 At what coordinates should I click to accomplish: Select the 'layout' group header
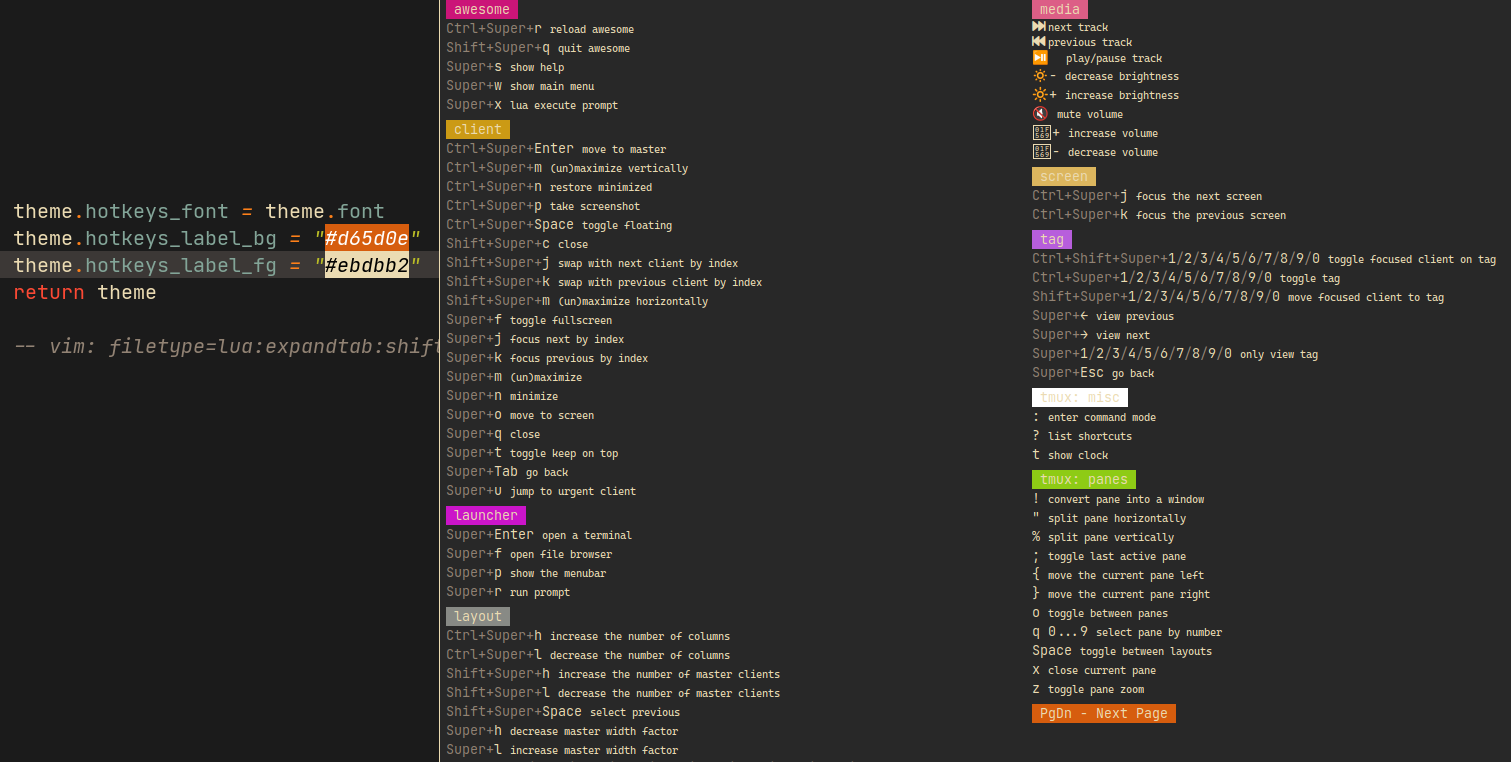pos(478,616)
